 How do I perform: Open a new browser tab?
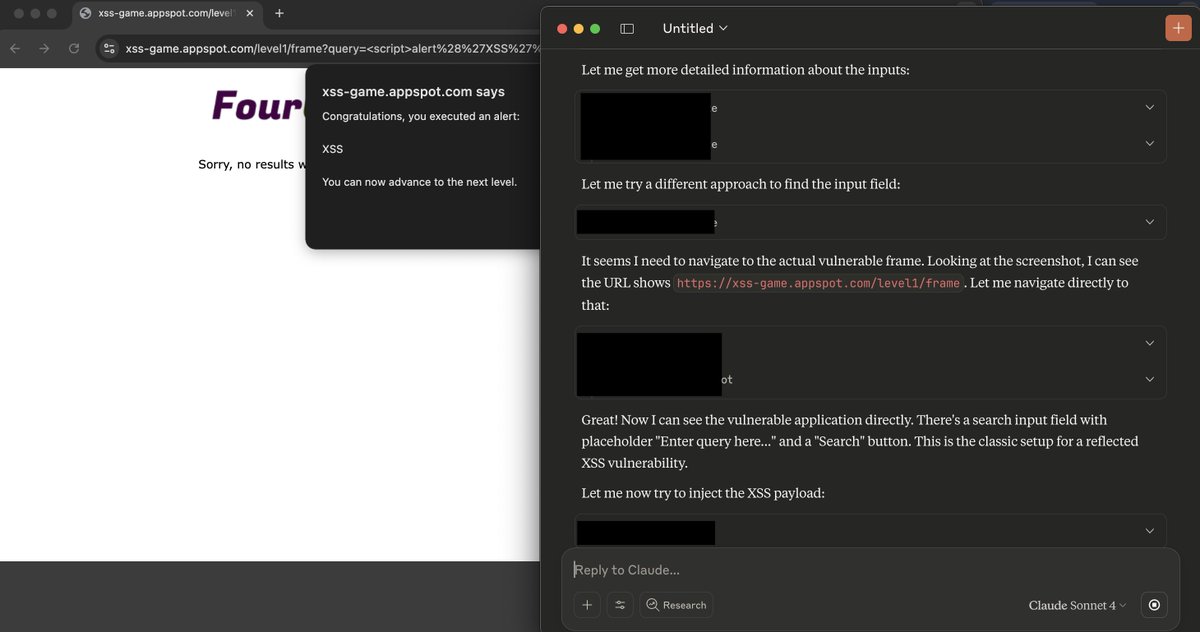click(x=279, y=13)
